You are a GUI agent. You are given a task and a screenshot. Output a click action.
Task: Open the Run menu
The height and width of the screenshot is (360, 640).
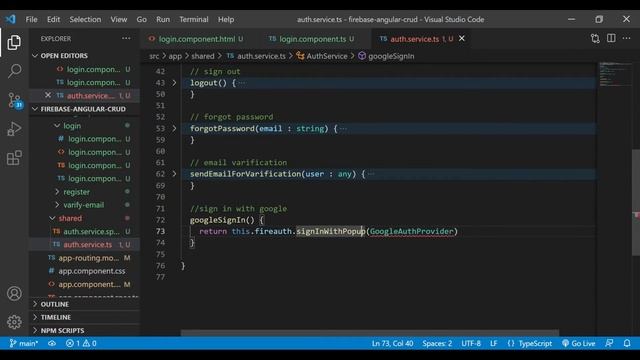click(x=163, y=19)
